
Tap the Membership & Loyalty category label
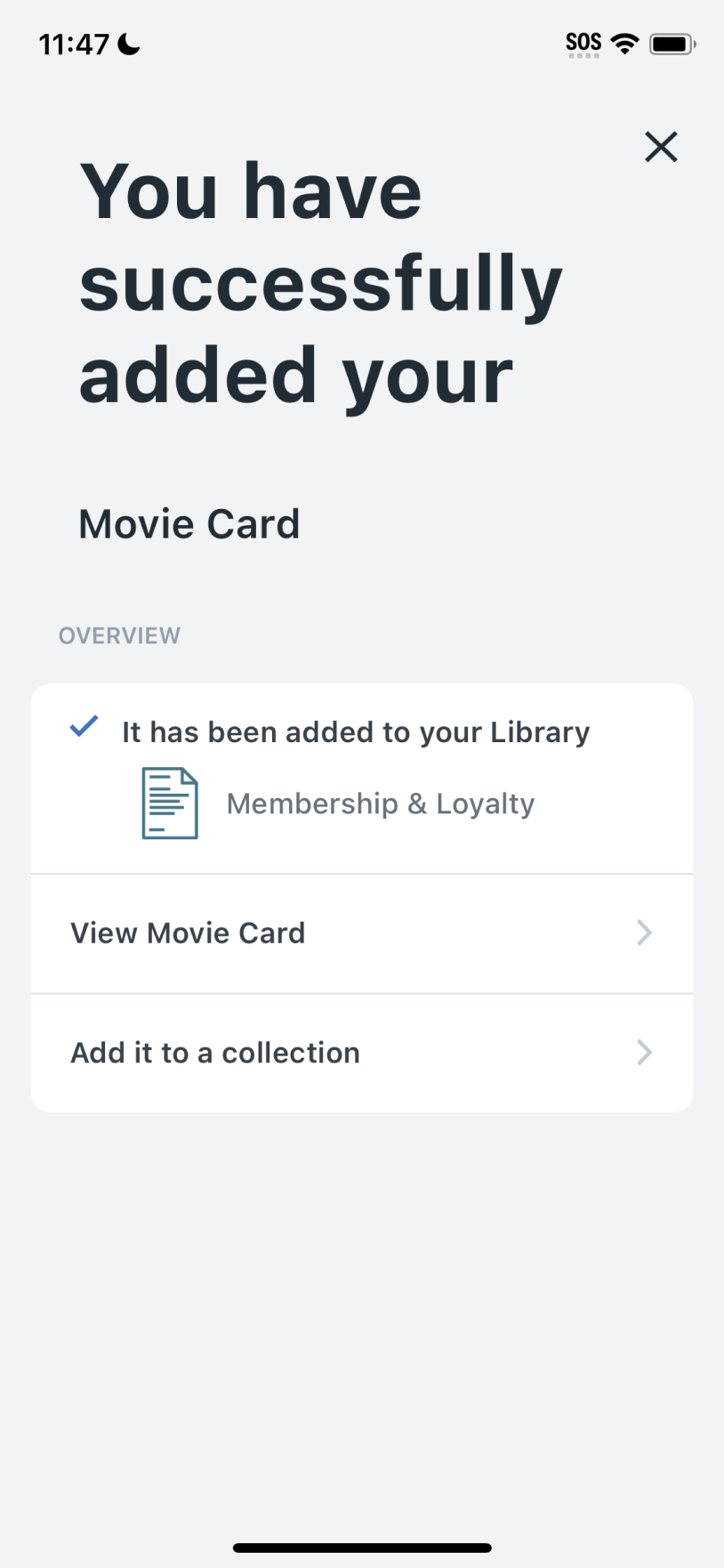point(381,804)
